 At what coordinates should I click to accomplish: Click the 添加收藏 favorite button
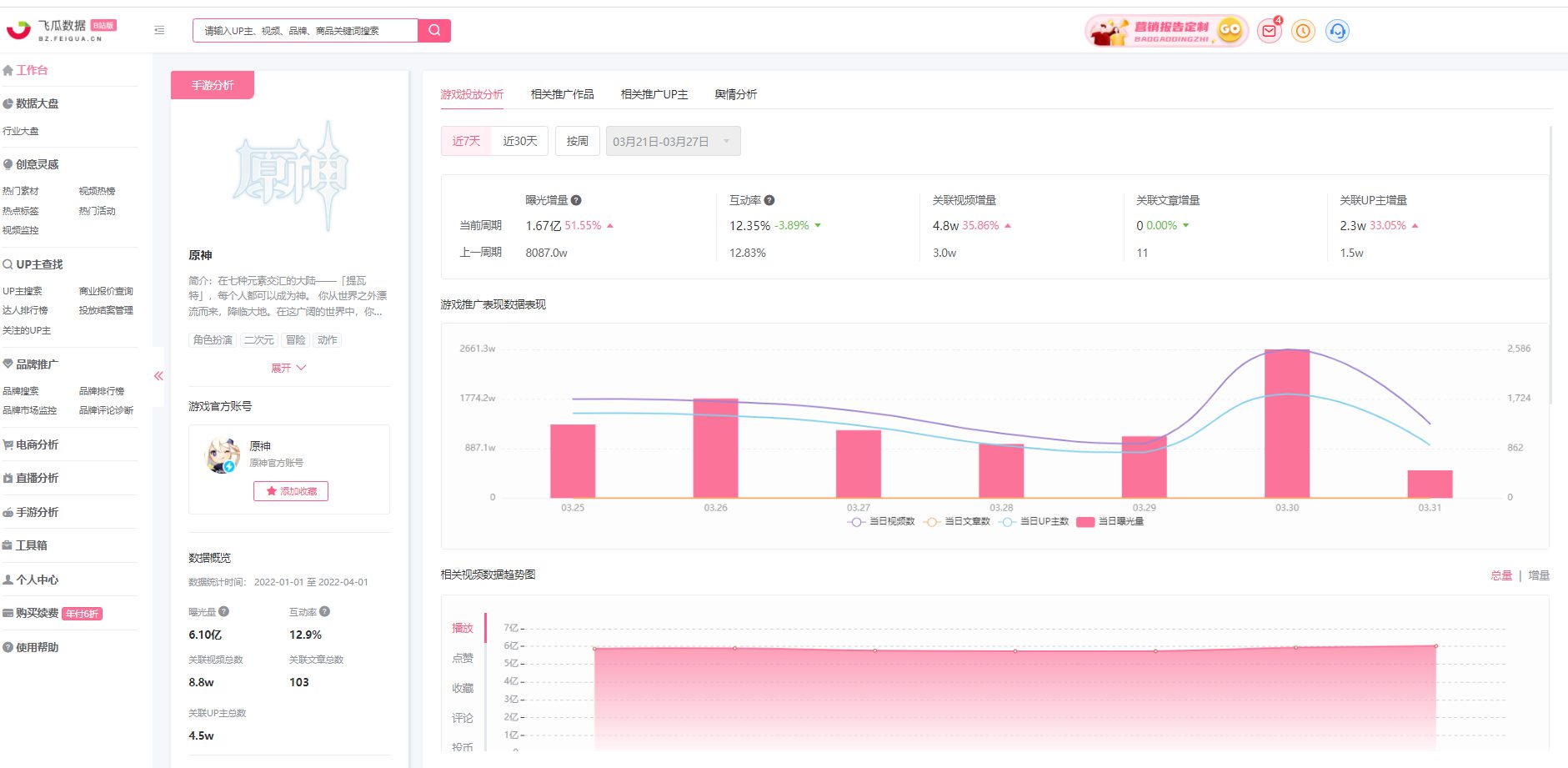tap(291, 491)
